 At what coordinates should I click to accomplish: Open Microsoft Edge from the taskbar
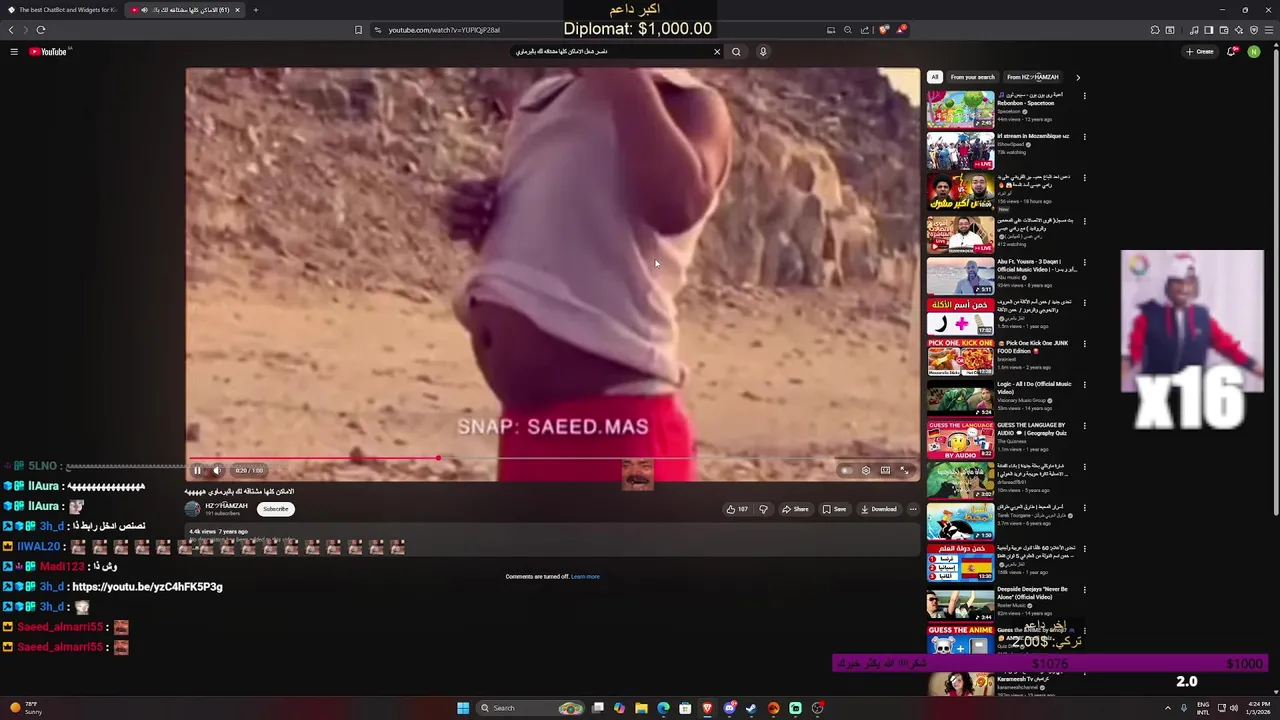point(663,708)
